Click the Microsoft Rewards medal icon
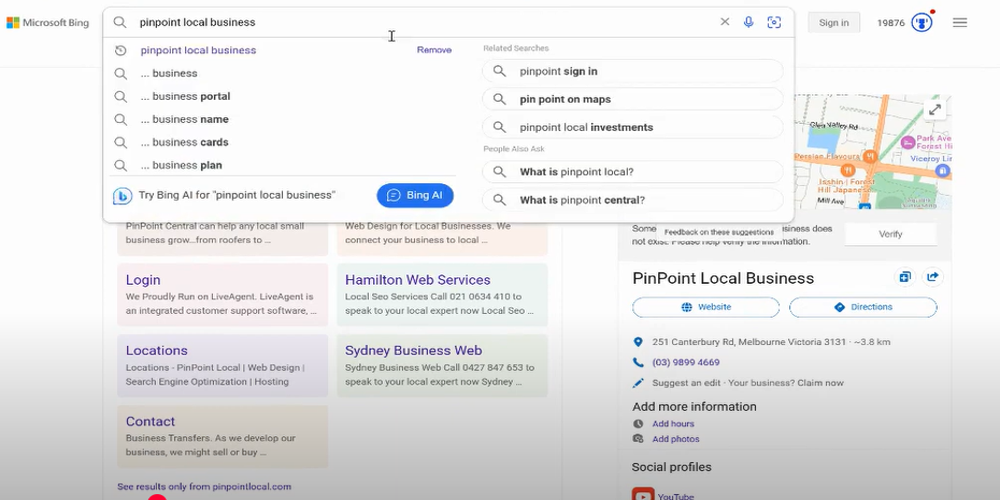 click(x=921, y=22)
